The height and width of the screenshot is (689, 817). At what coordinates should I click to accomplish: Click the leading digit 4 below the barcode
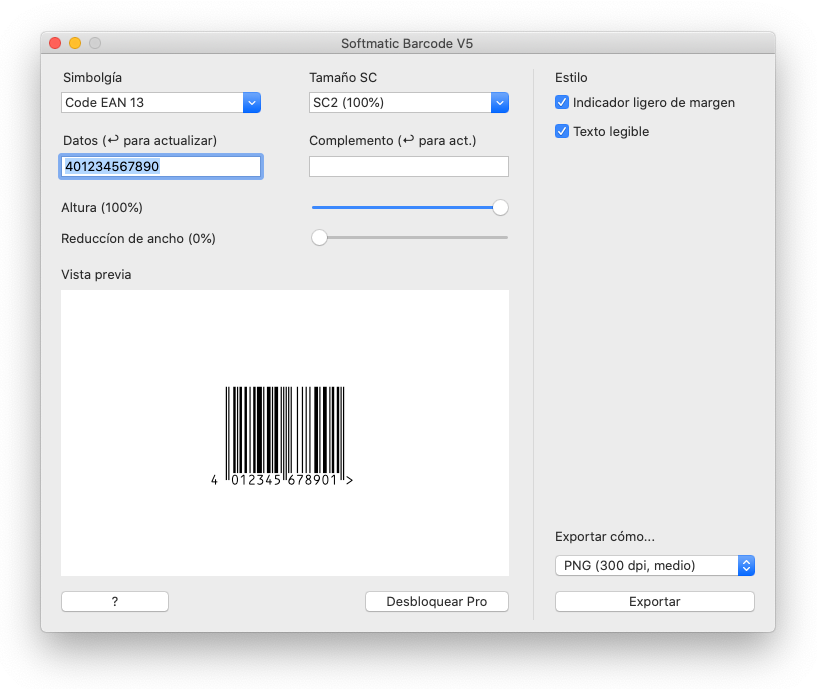[214, 481]
